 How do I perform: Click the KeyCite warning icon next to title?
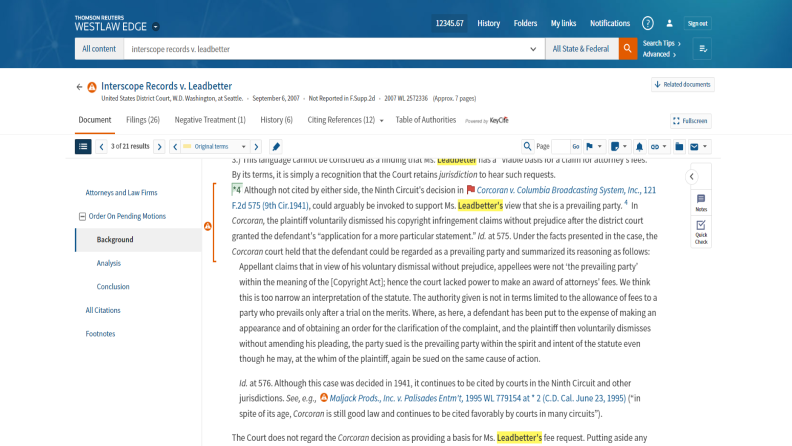92,87
